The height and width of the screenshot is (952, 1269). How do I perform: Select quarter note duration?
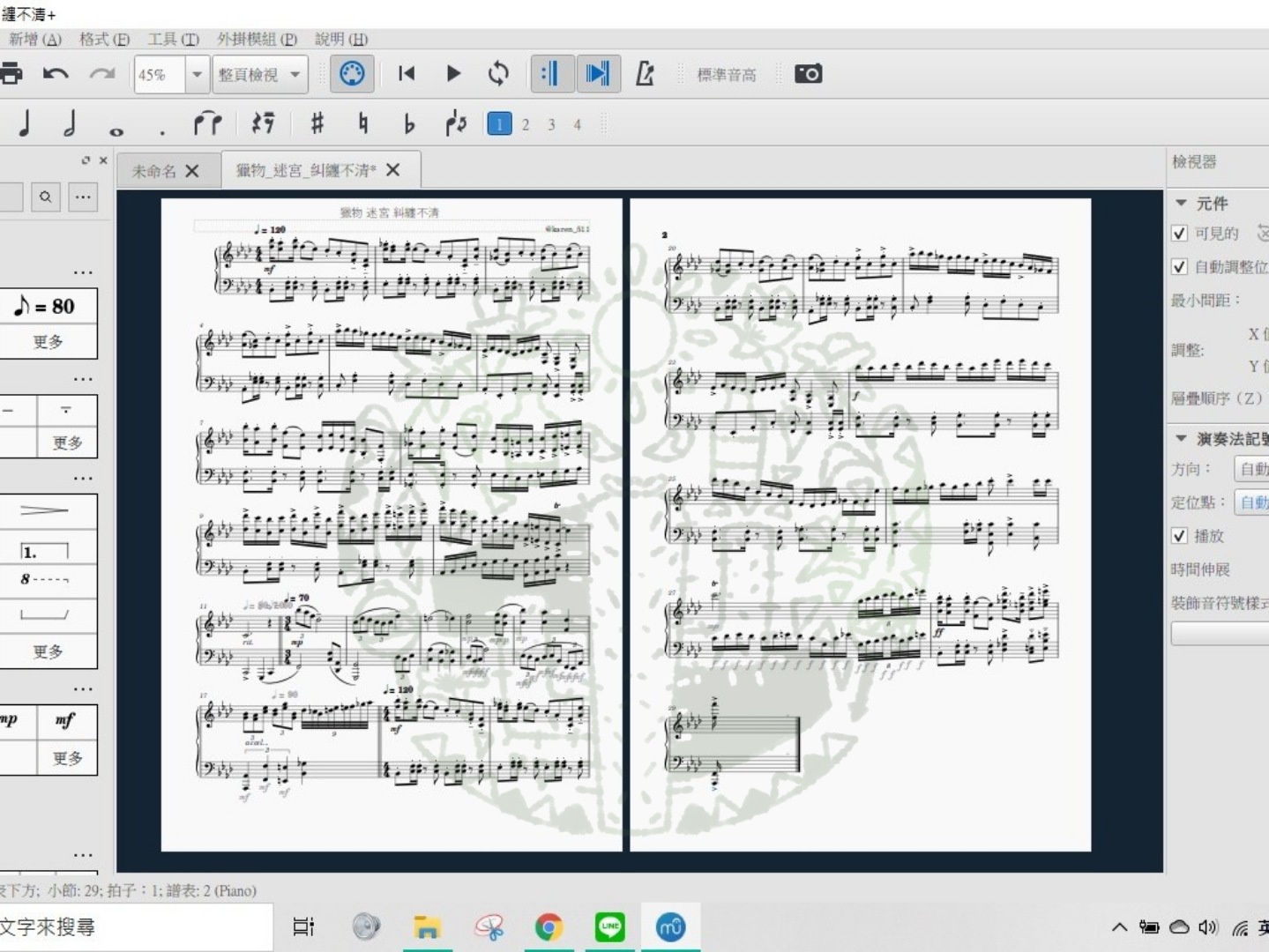tap(25, 123)
